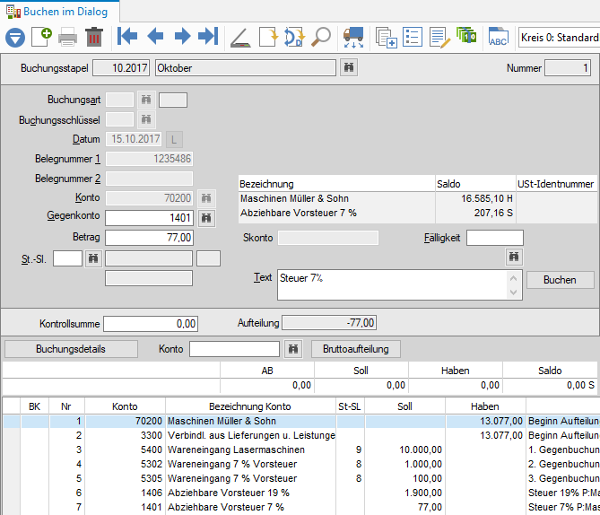Select row with Konto 5302

click(300, 464)
